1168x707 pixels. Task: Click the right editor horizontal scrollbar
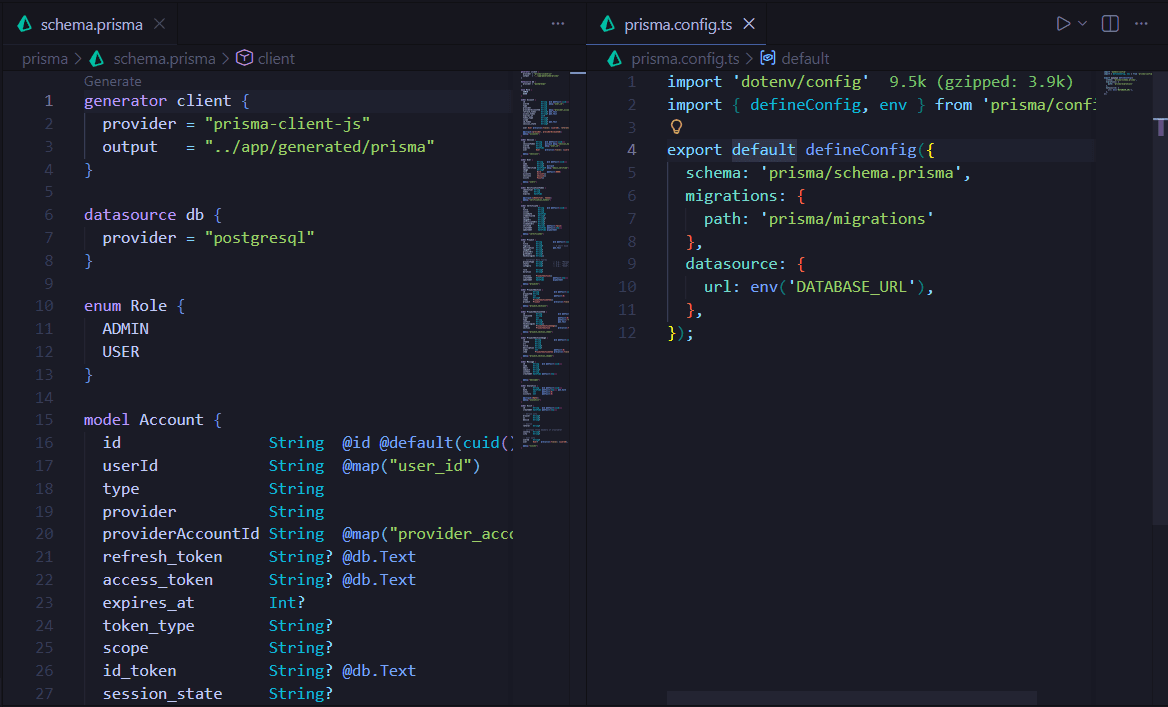point(851,698)
